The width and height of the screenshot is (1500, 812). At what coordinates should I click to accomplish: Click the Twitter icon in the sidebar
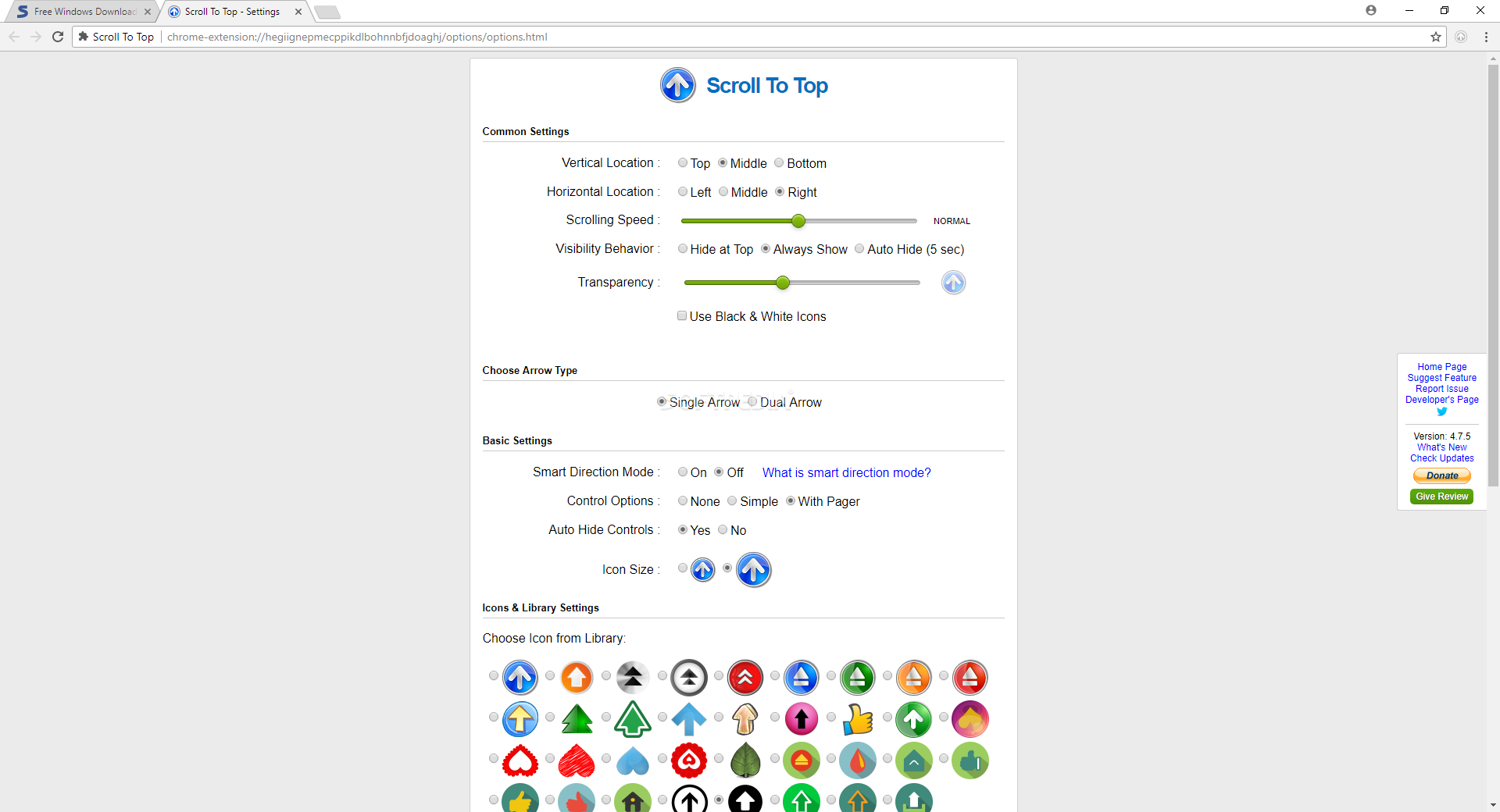coord(1441,411)
